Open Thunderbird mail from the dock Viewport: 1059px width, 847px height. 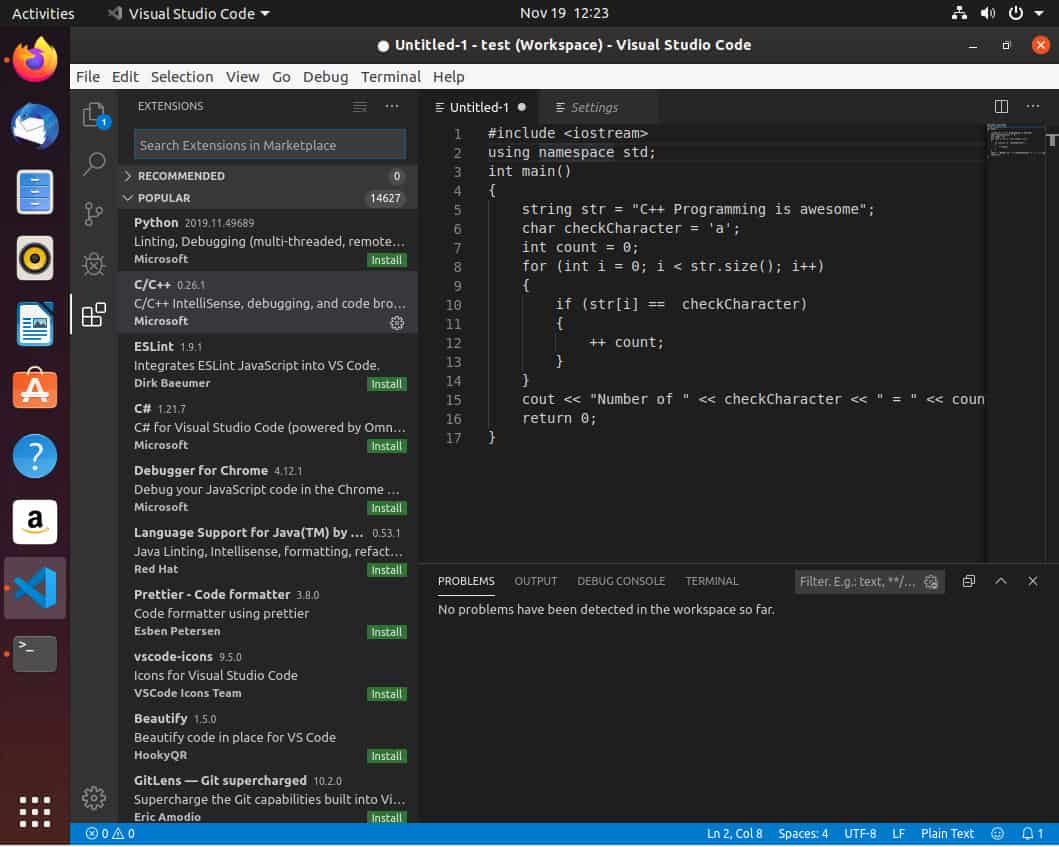tap(35, 126)
